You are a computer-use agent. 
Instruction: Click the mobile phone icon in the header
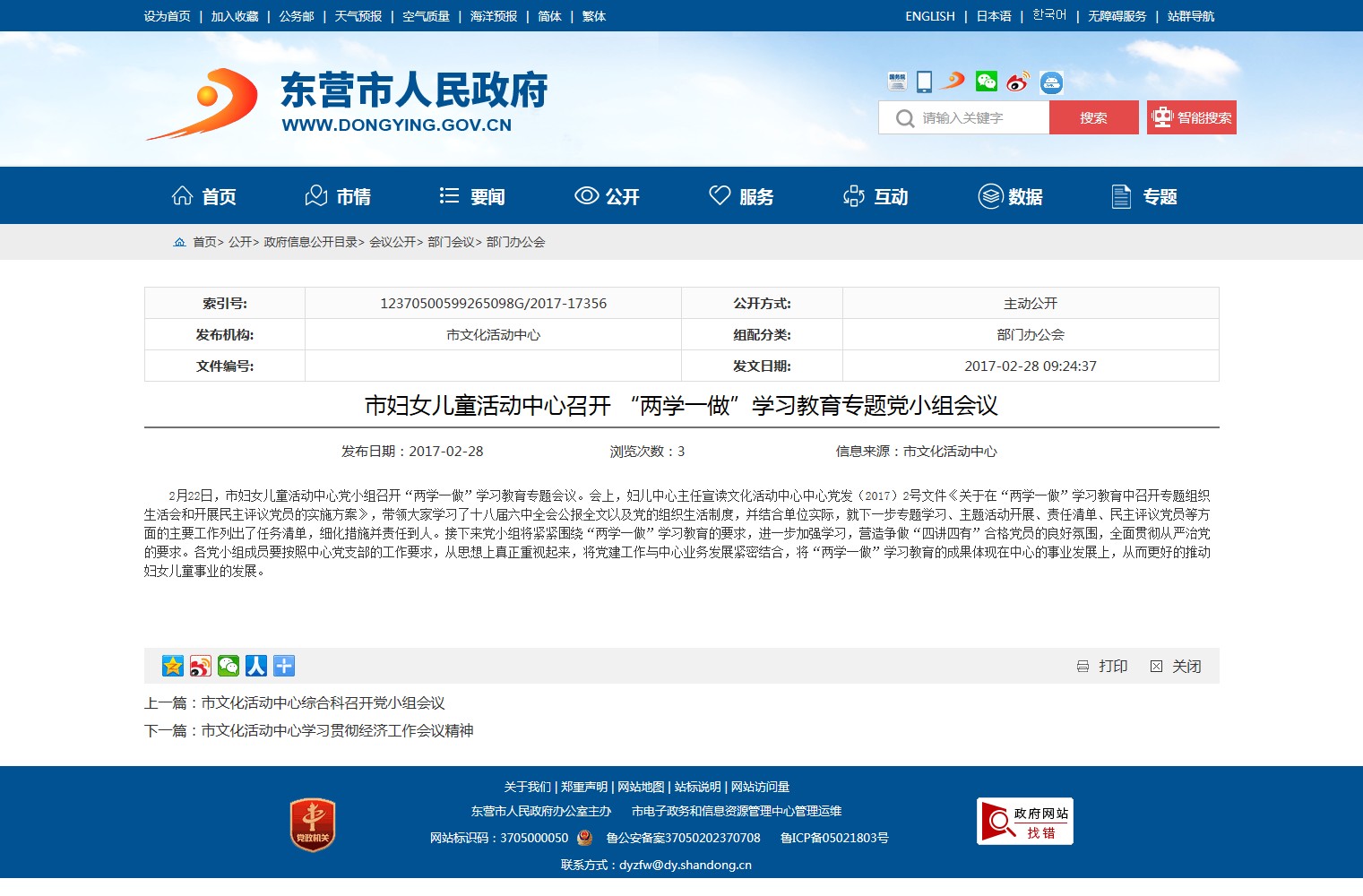click(924, 82)
